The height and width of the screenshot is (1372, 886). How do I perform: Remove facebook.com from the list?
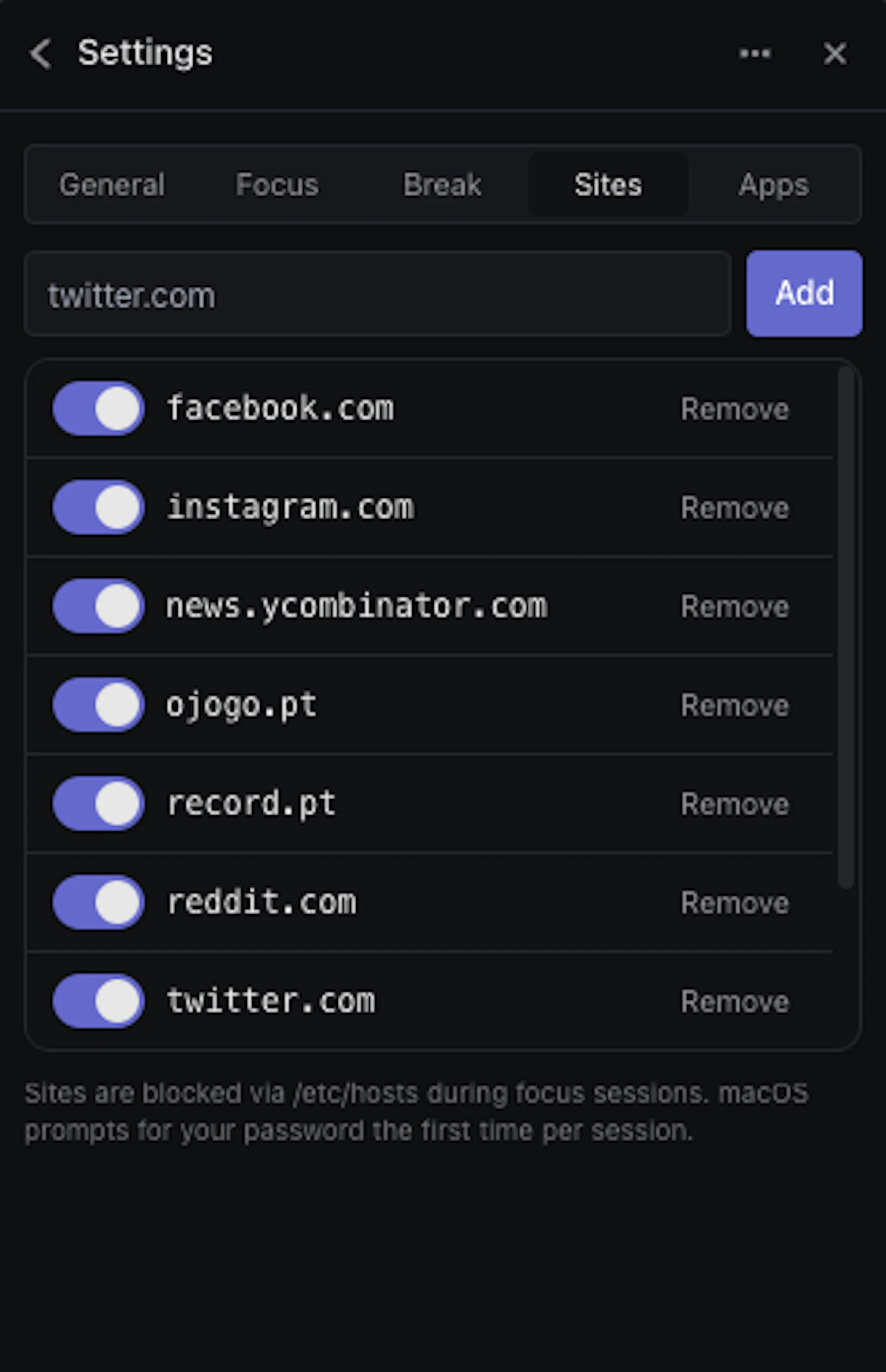tap(735, 409)
